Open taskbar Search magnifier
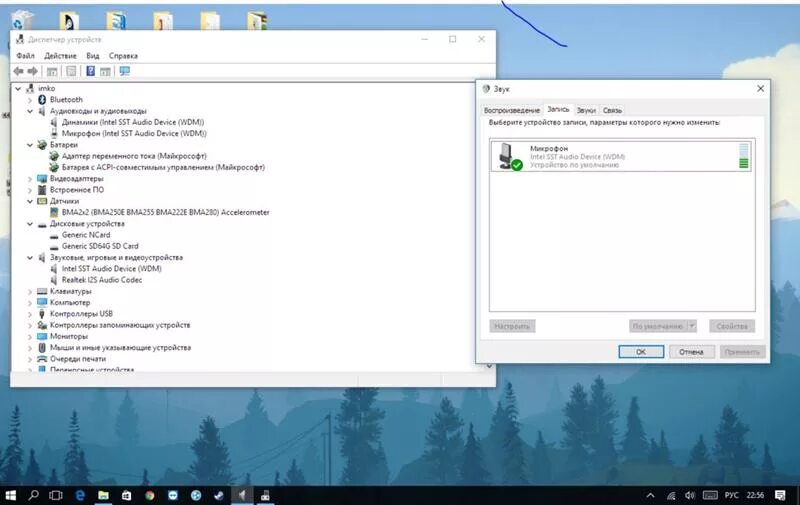The image size is (800, 505). point(34,495)
